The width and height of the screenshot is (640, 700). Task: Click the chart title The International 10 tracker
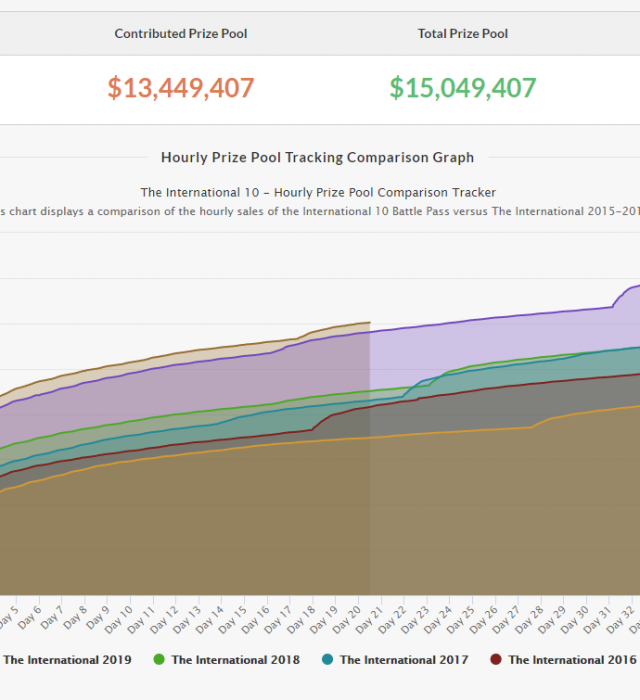point(317,192)
